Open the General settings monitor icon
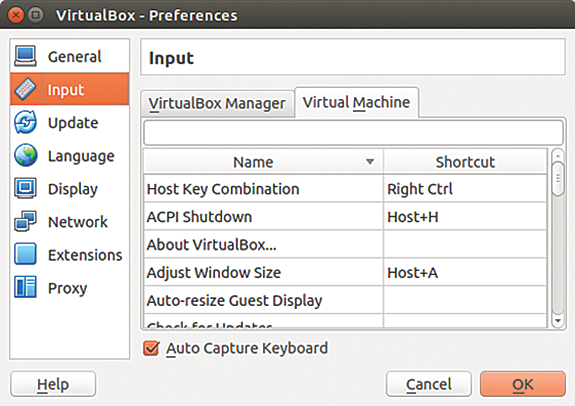This screenshot has height=406, width=575. [25, 56]
